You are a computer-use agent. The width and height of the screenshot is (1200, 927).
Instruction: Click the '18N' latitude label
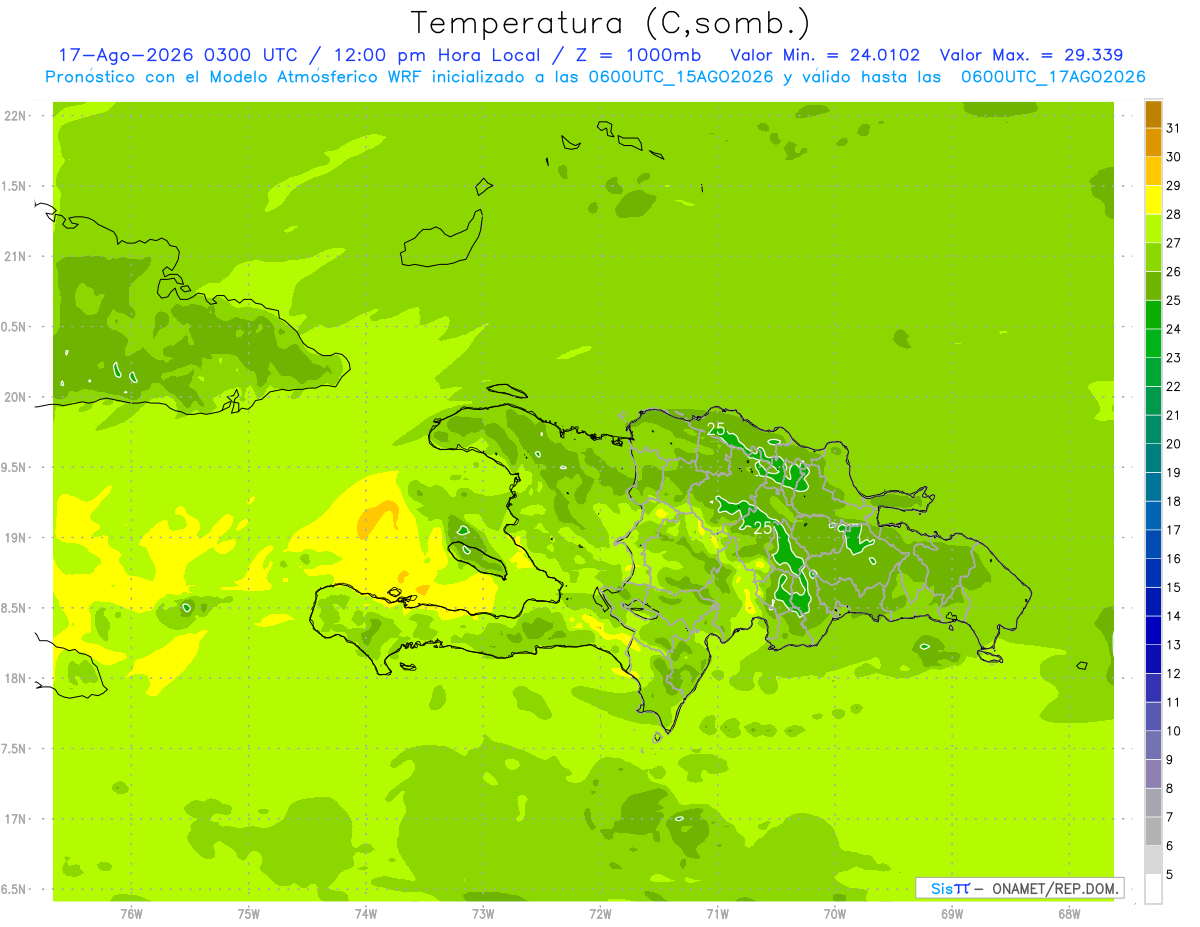tap(17, 679)
